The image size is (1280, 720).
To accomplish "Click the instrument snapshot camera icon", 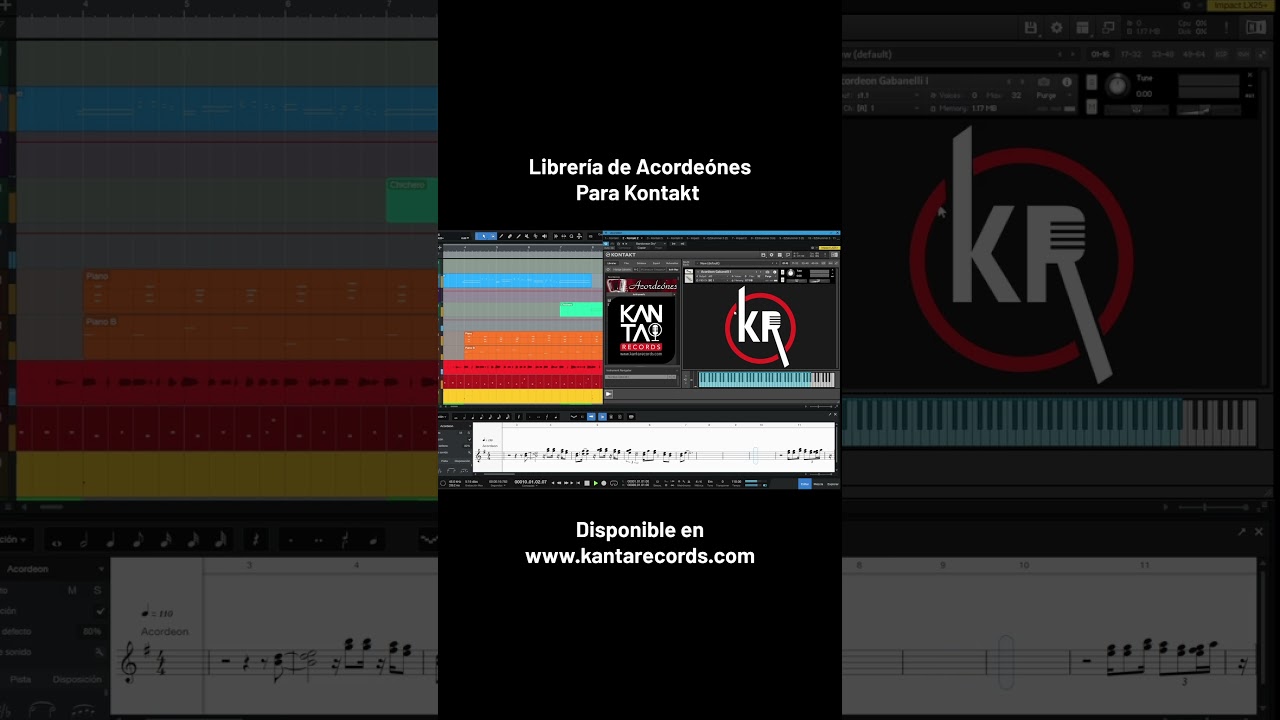I will click(1044, 82).
